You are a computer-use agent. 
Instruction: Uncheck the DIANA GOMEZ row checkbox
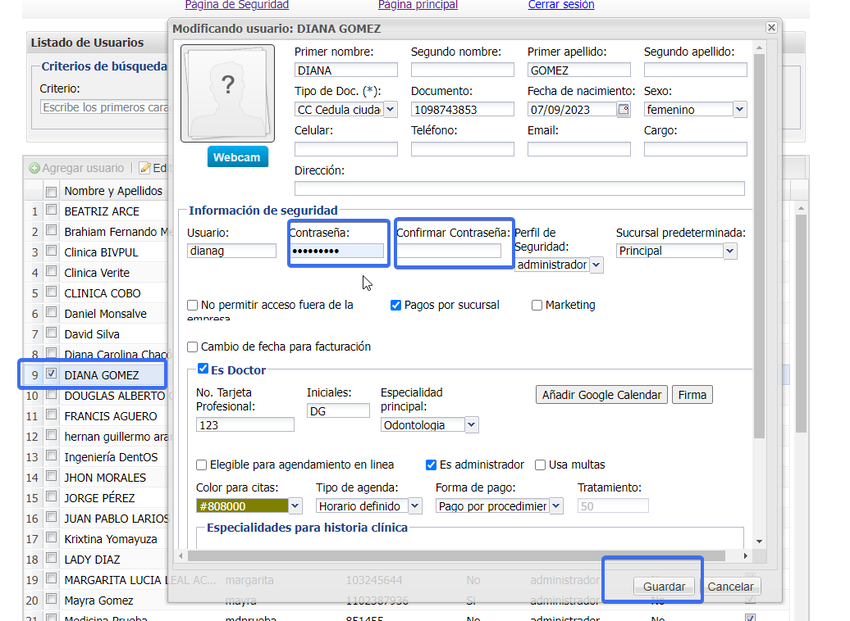pyautogui.click(x=51, y=373)
